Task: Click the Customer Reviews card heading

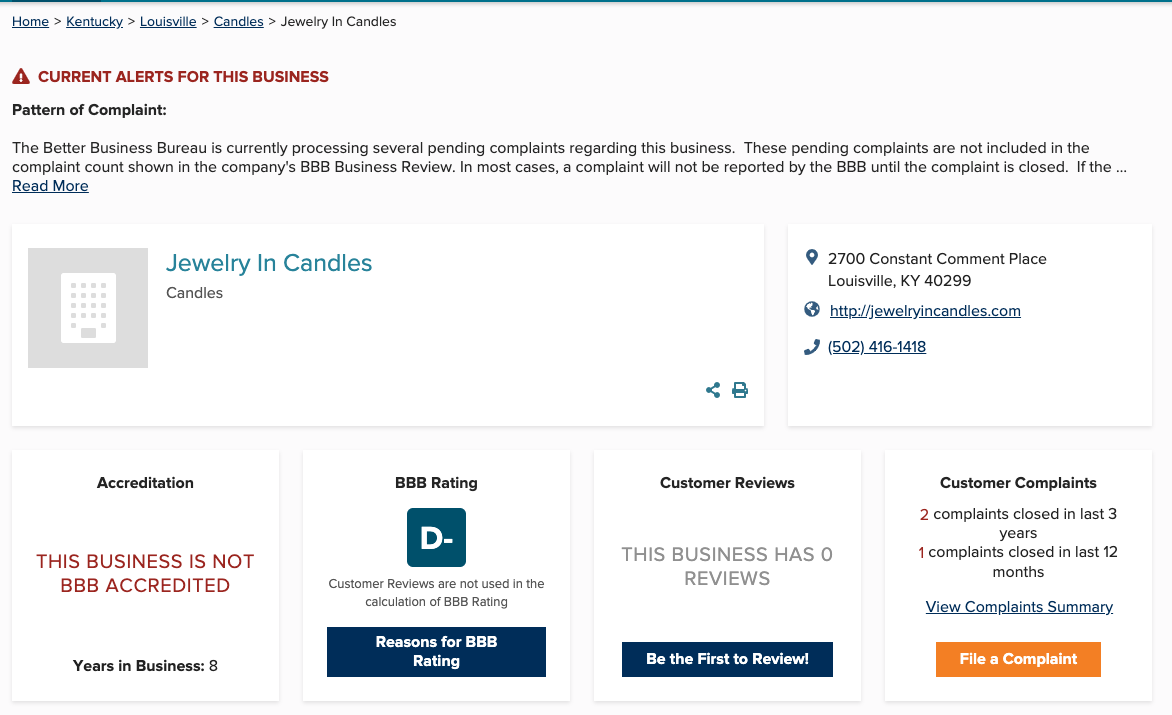Action: coord(727,483)
